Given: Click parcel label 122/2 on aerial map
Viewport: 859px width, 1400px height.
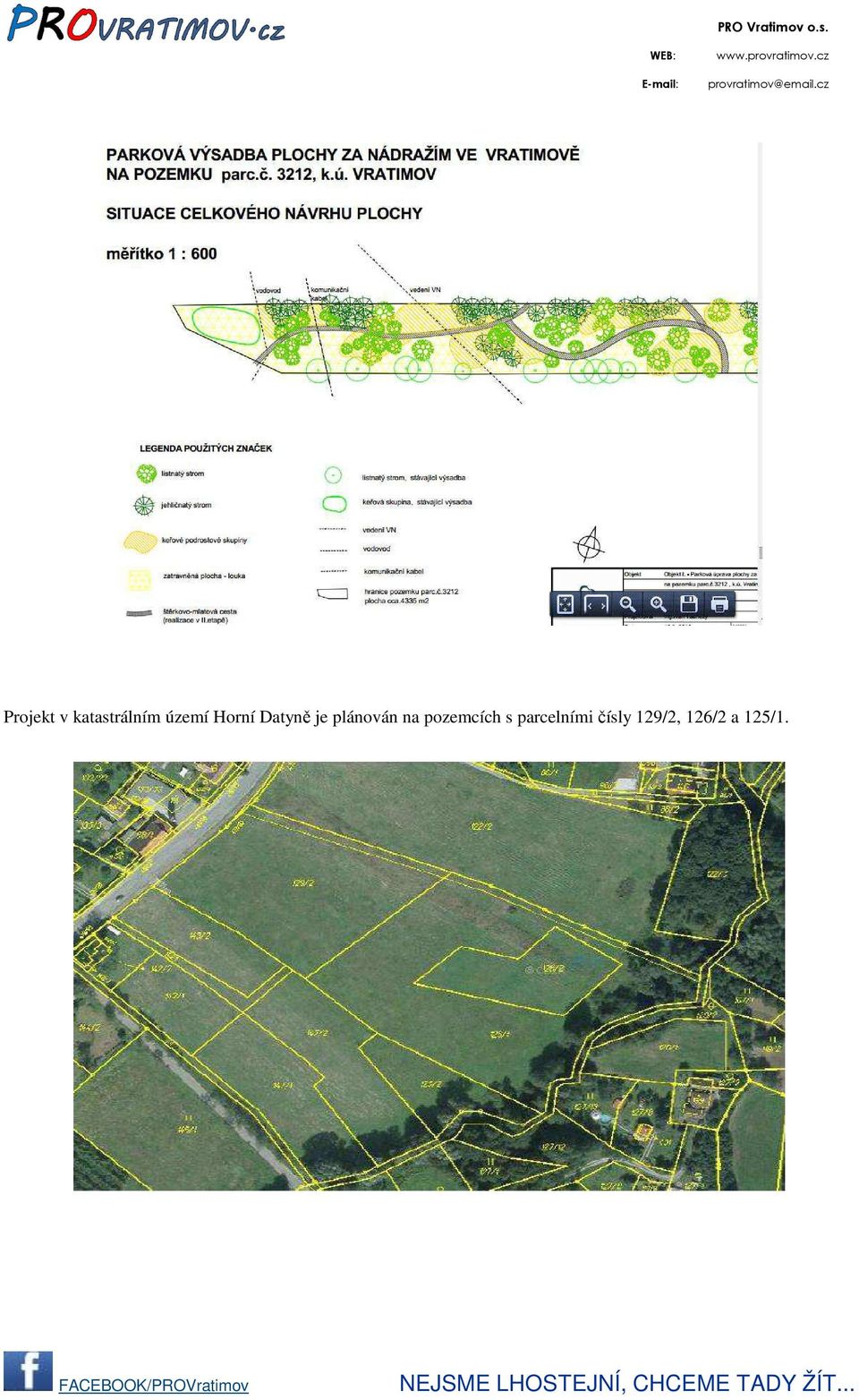Looking at the screenshot, I should (x=481, y=825).
